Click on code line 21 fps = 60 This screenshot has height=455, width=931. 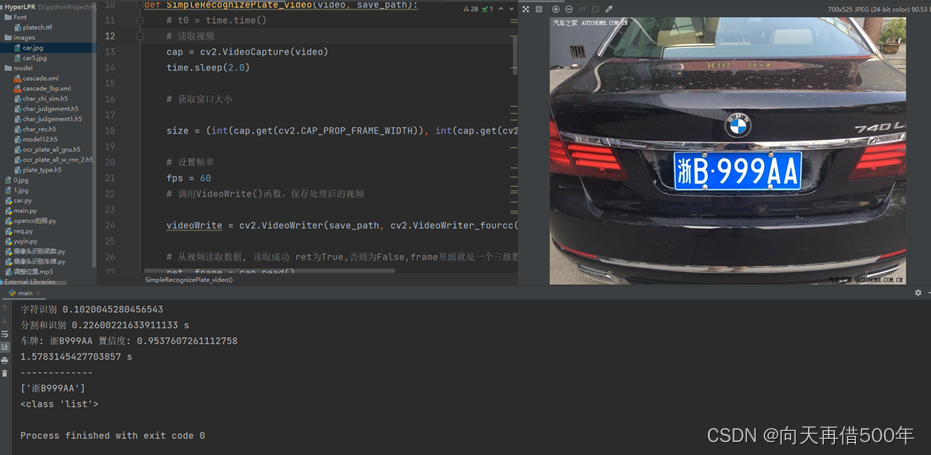point(189,178)
